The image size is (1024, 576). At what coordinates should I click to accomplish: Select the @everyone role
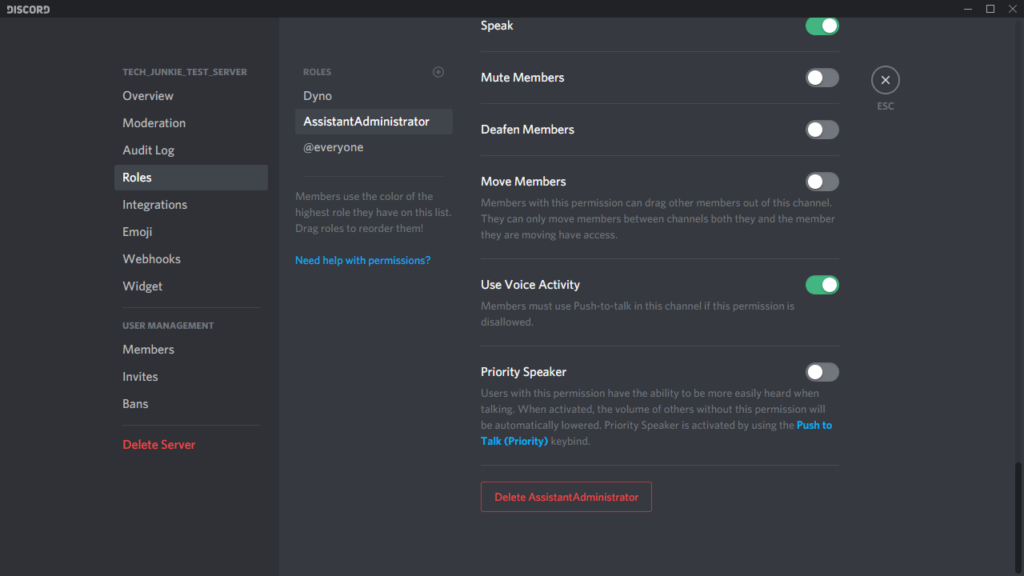point(333,148)
